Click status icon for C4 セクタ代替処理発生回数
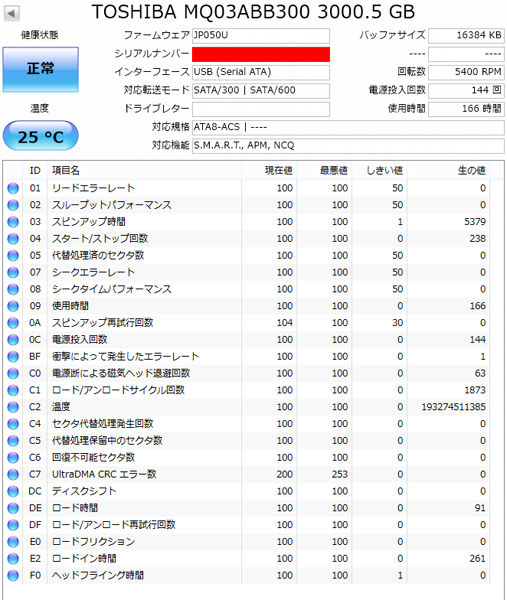 point(13,424)
